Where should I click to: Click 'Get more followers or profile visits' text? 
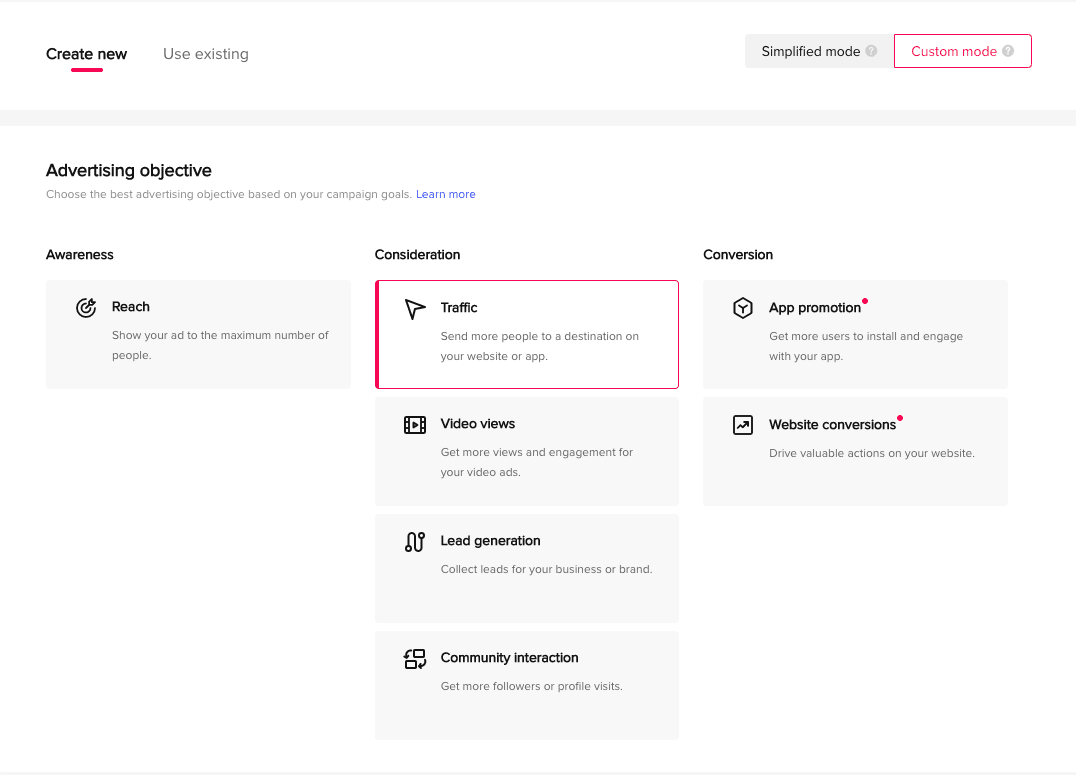[531, 686]
